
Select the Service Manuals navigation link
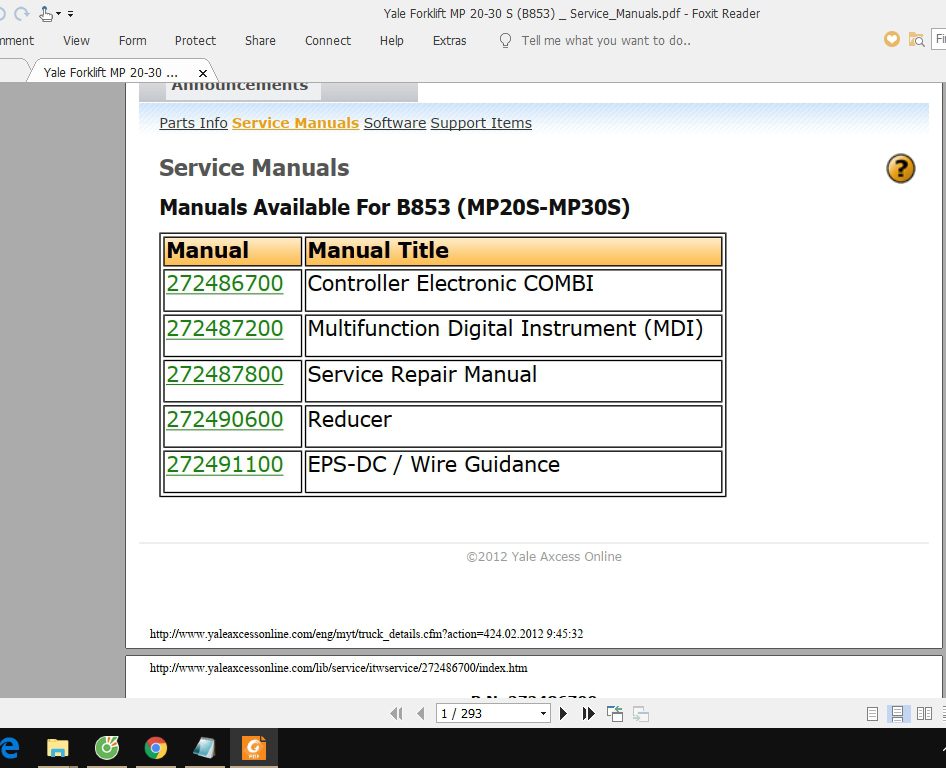[x=295, y=122]
